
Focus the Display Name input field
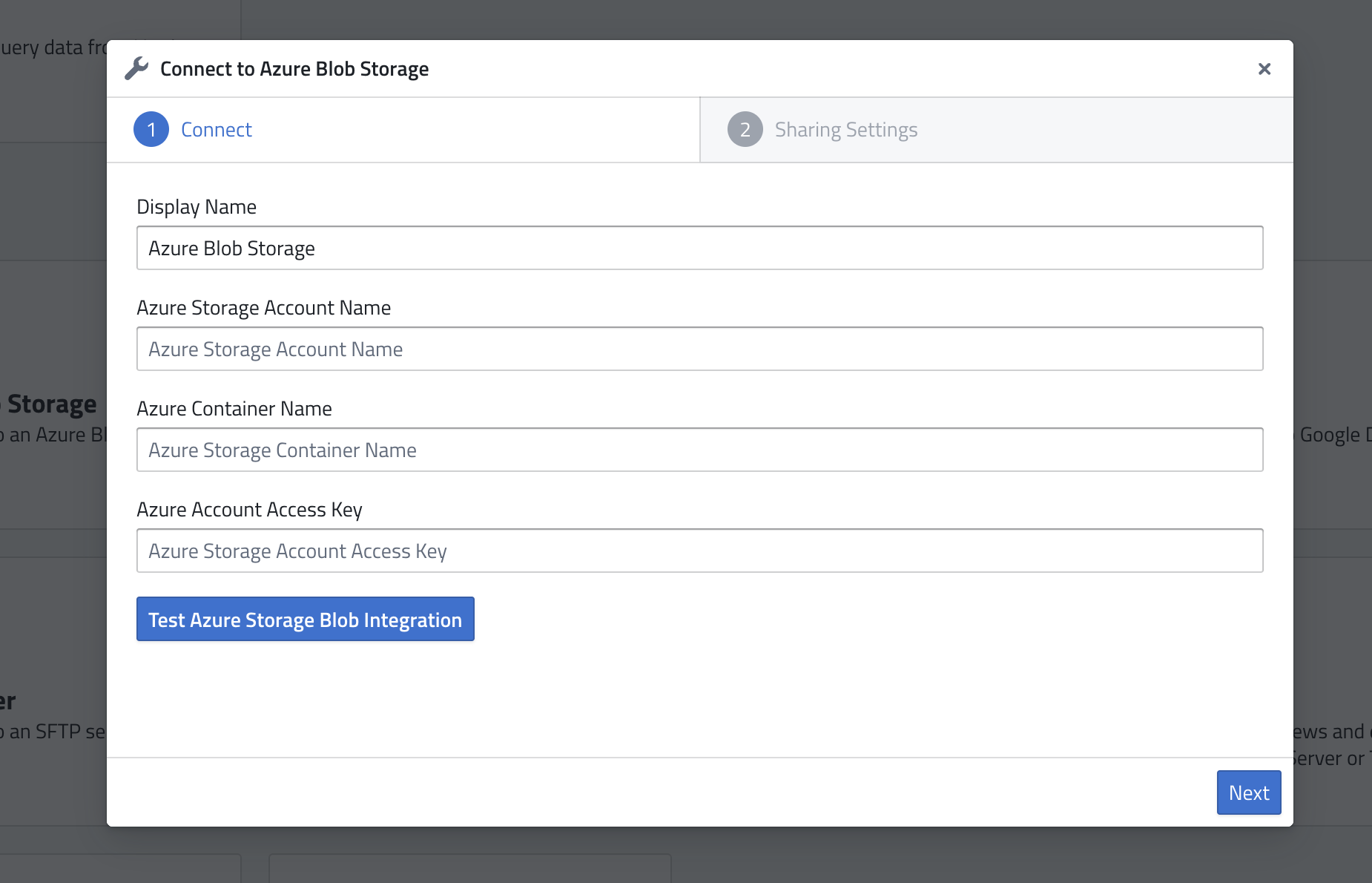point(699,247)
